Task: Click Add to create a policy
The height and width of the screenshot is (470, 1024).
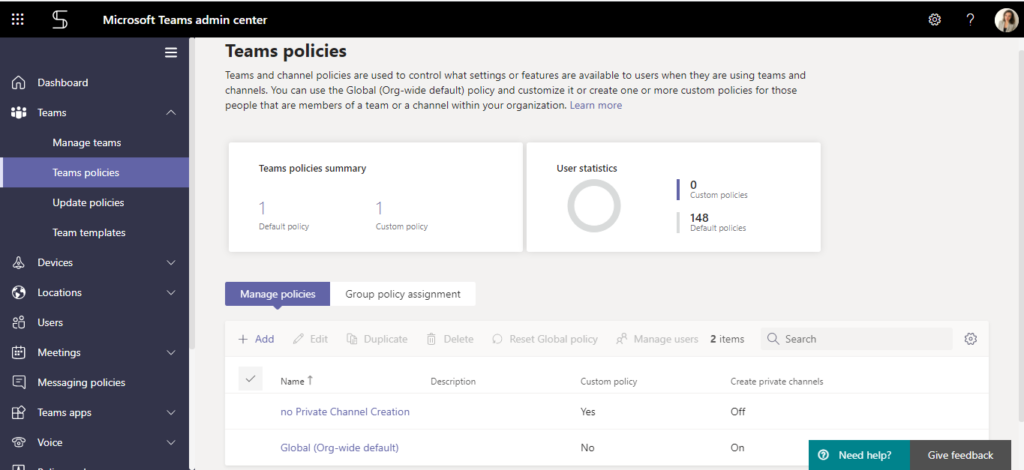Action: [x=256, y=339]
